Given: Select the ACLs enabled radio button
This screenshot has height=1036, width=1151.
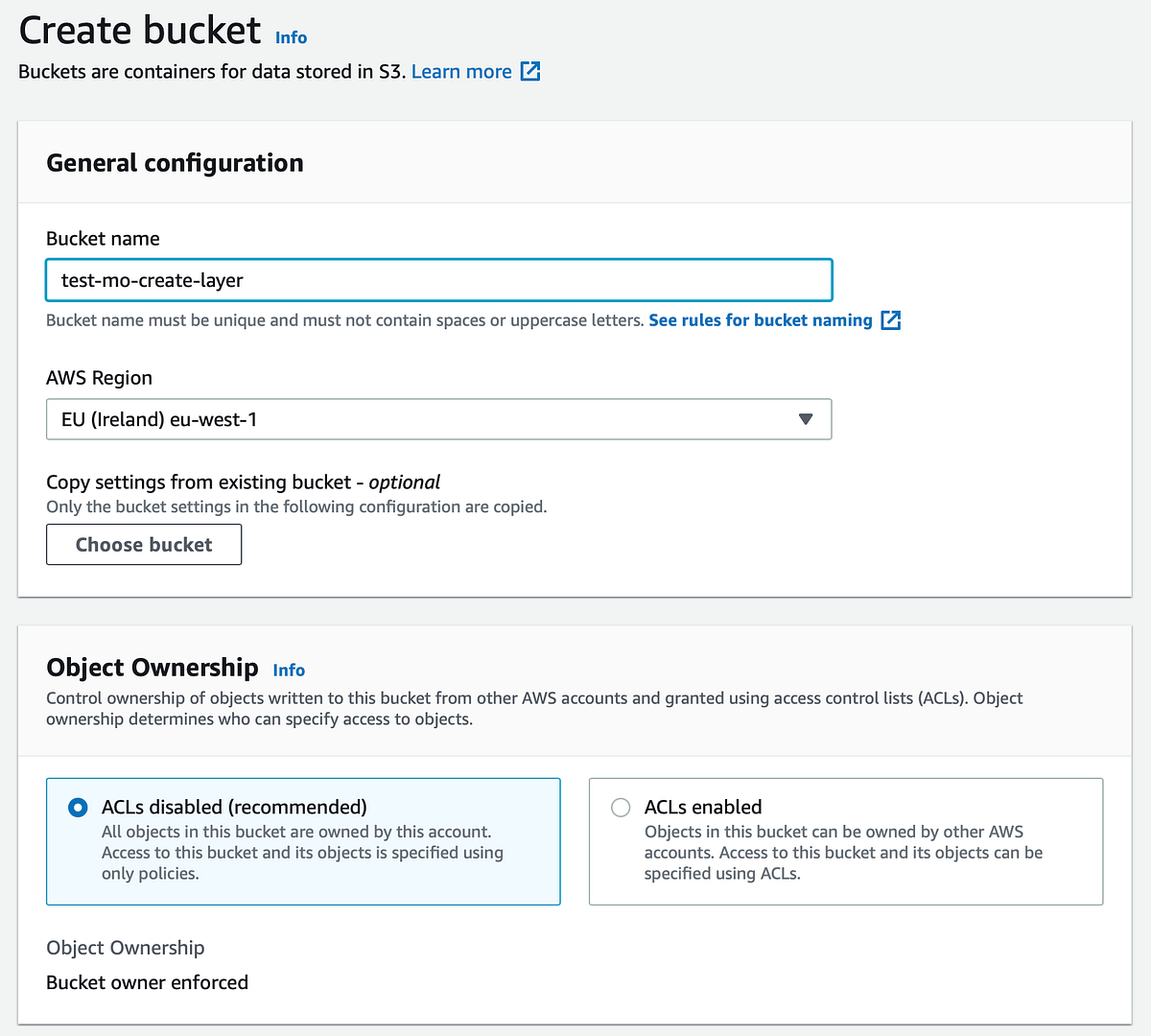Looking at the screenshot, I should [621, 808].
